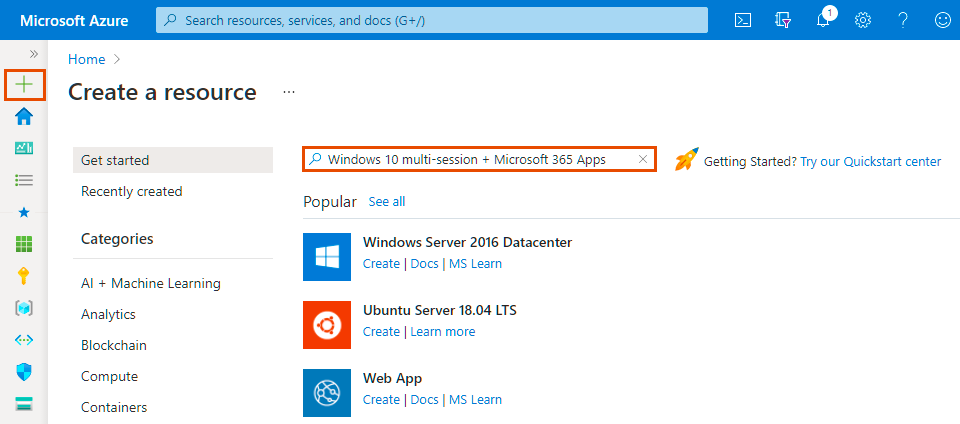Open the Feedback smiley icon
Image resolution: width=960 pixels, height=424 pixels.
942,20
